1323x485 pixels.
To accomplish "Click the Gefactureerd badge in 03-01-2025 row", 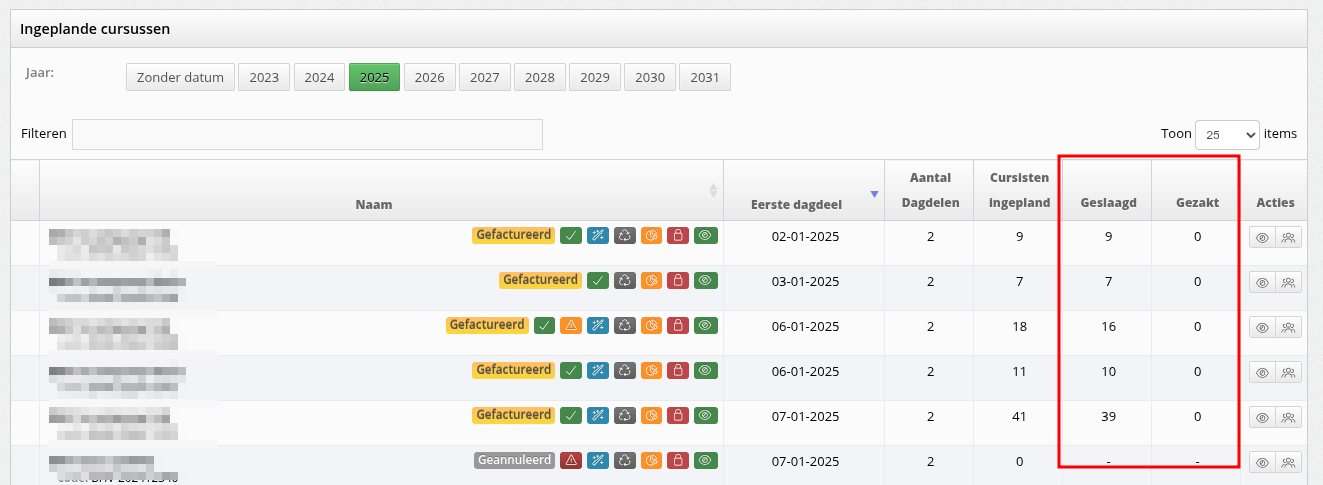I will pos(540,280).
